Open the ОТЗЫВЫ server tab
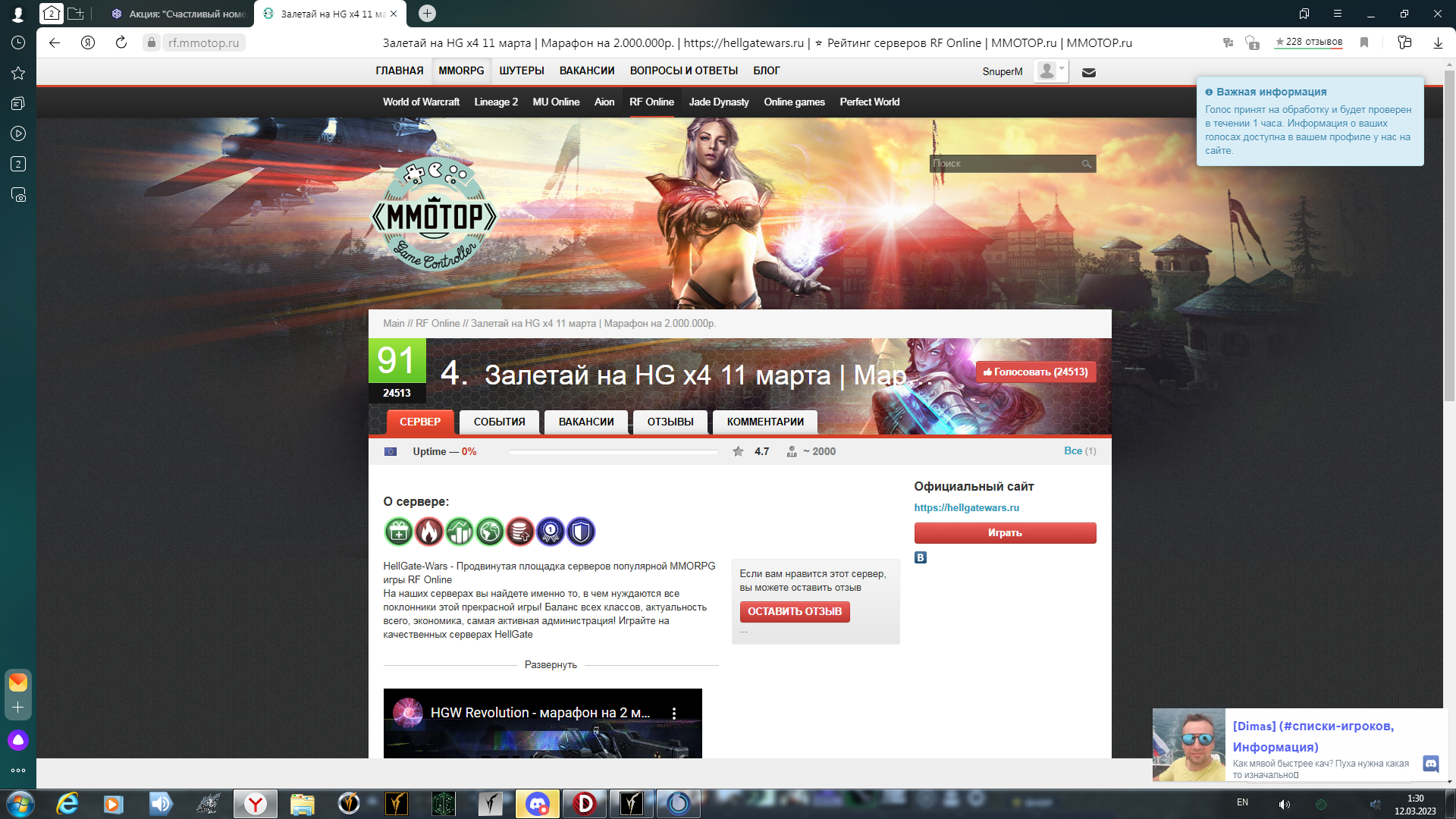Viewport: 1456px width, 819px height. pos(670,422)
